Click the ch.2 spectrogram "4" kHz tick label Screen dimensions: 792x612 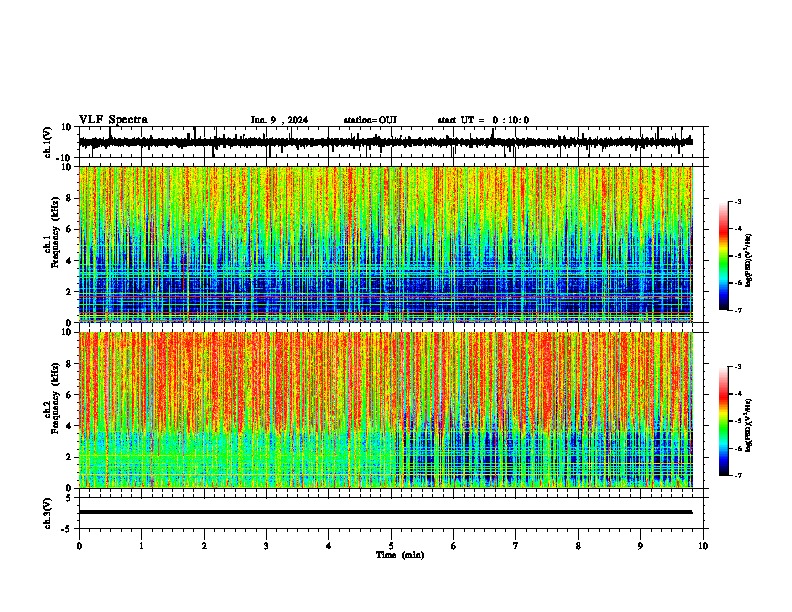click(x=69, y=426)
